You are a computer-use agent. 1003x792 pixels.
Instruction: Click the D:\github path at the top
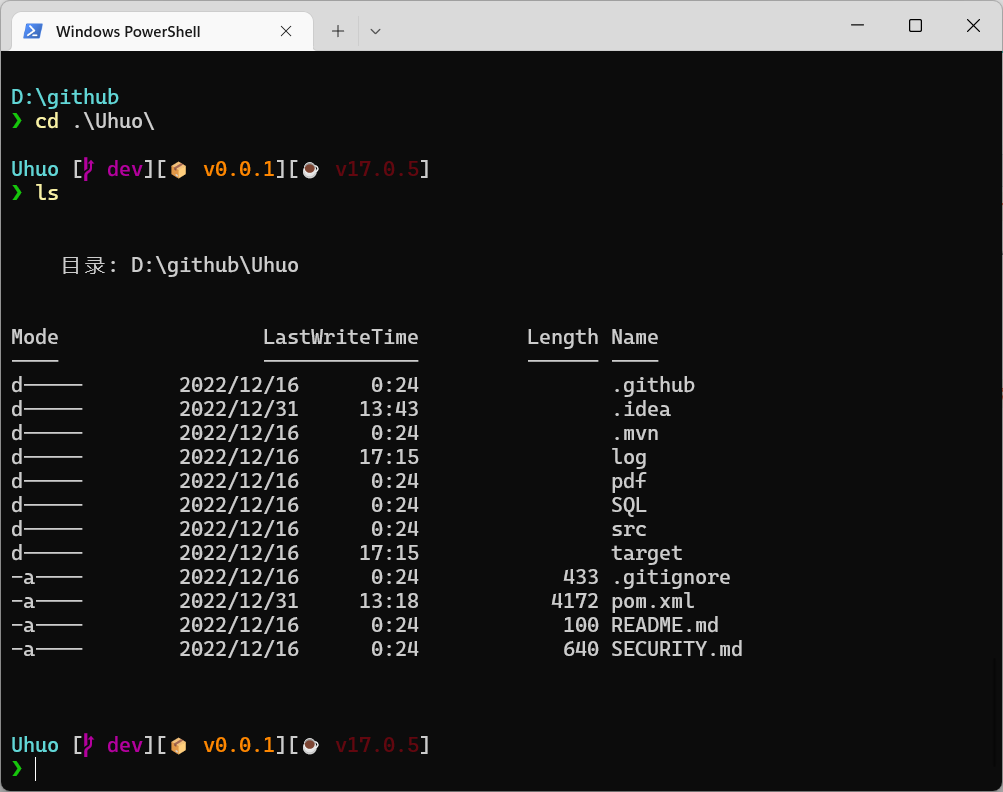coord(65,97)
